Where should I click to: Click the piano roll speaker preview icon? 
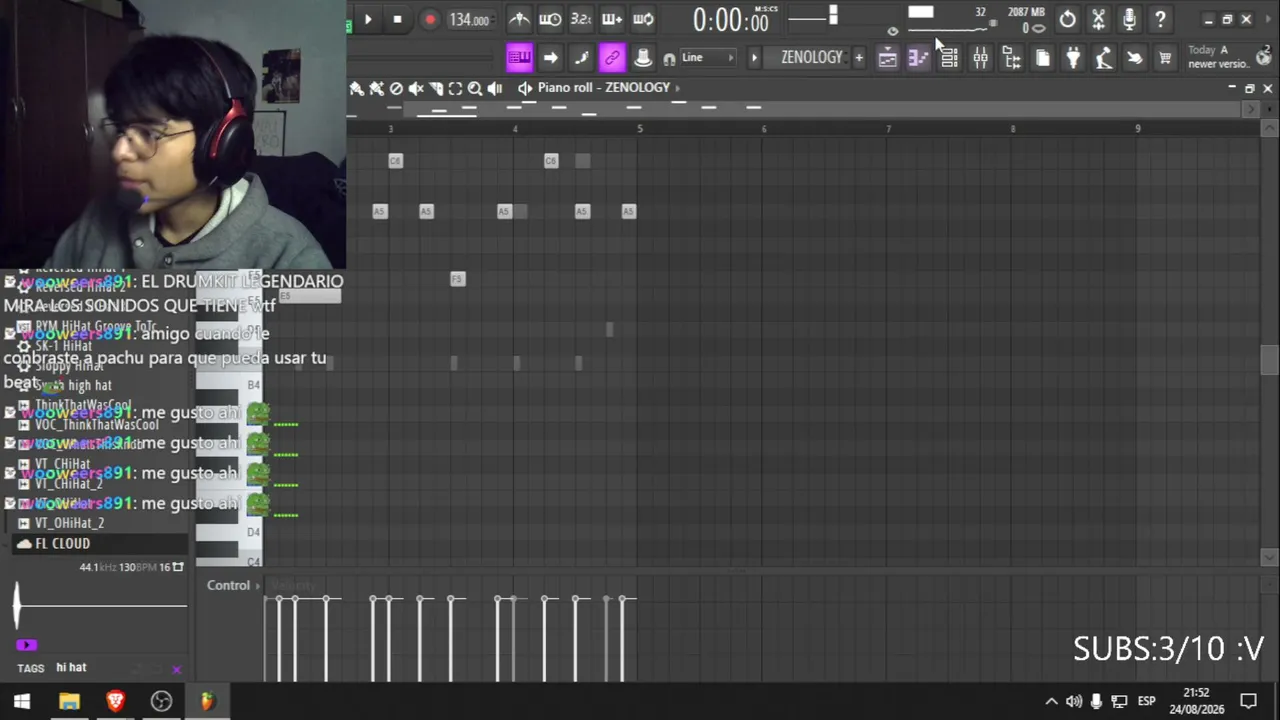click(525, 88)
